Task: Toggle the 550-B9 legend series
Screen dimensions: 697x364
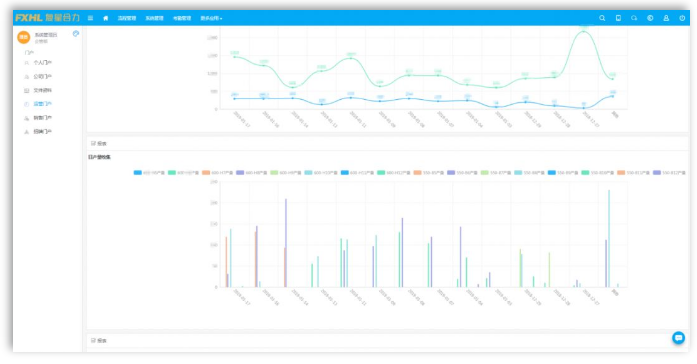Action: pyautogui.click(x=563, y=172)
